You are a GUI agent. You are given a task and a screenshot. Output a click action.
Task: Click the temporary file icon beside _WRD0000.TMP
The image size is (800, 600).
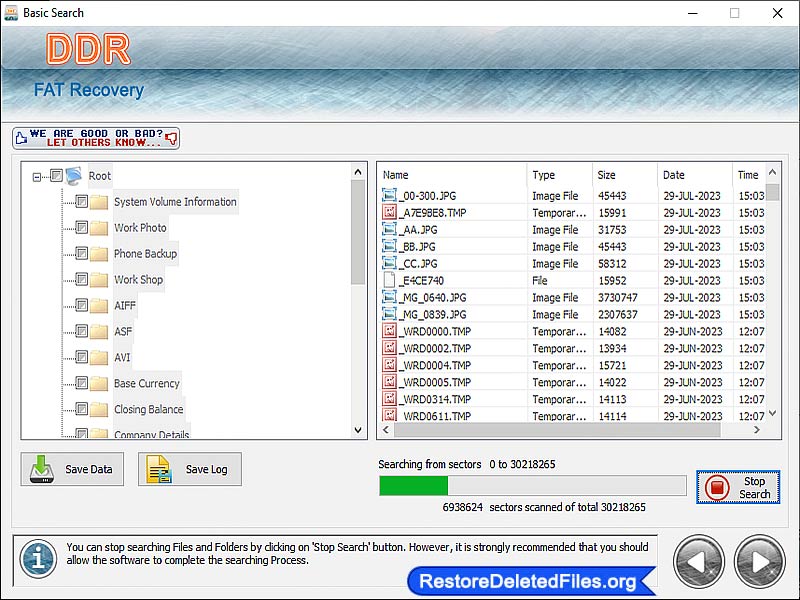390,331
